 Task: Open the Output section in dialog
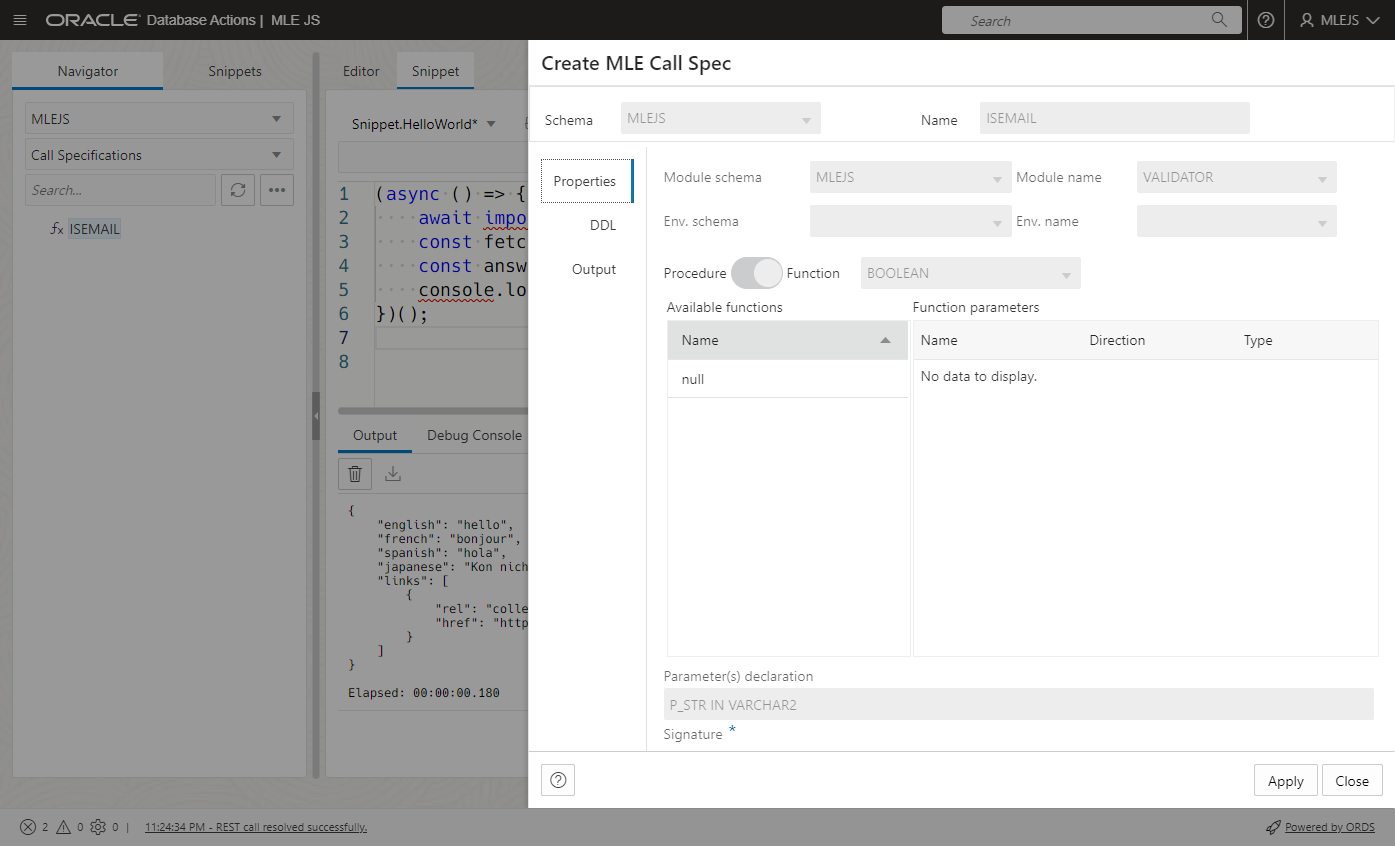(594, 269)
